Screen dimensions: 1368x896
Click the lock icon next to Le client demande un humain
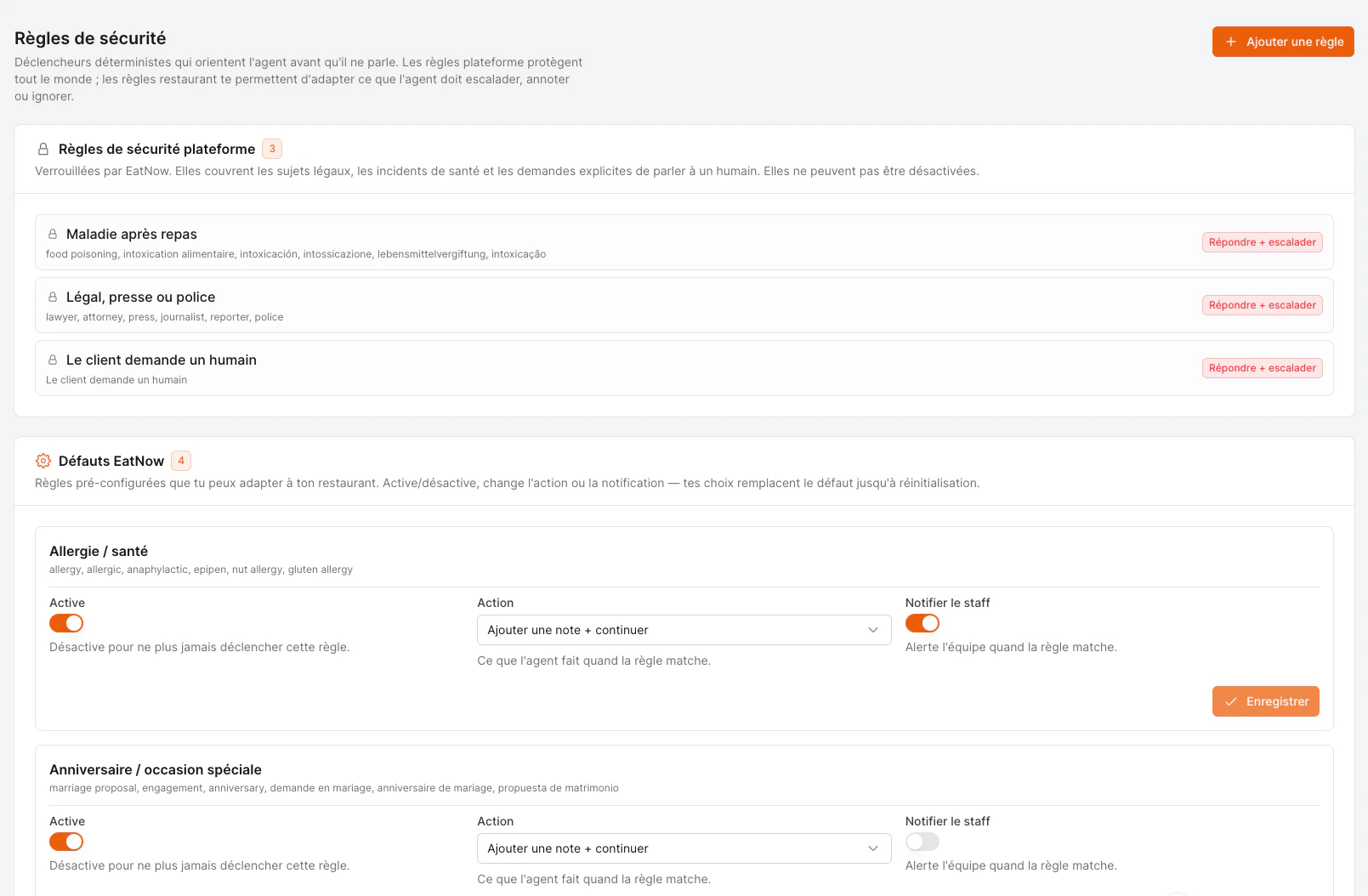53,360
